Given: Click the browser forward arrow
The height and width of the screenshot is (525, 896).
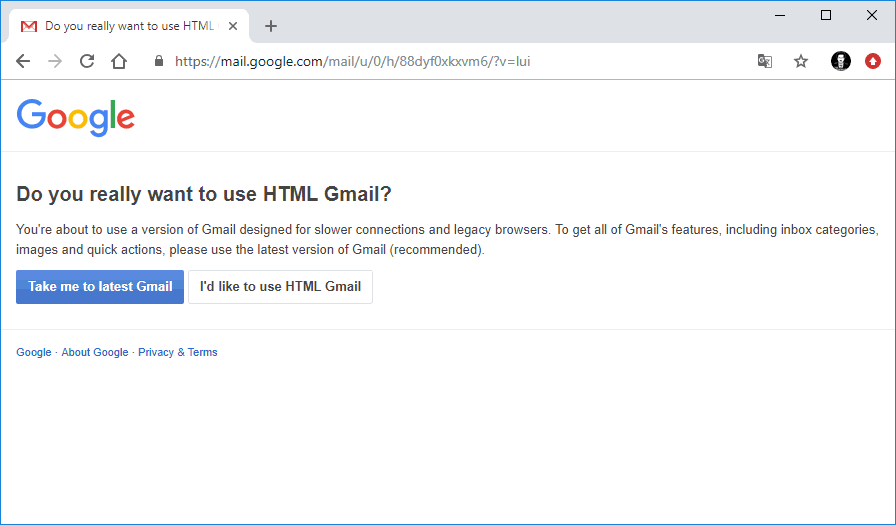Looking at the screenshot, I should coord(55,61).
